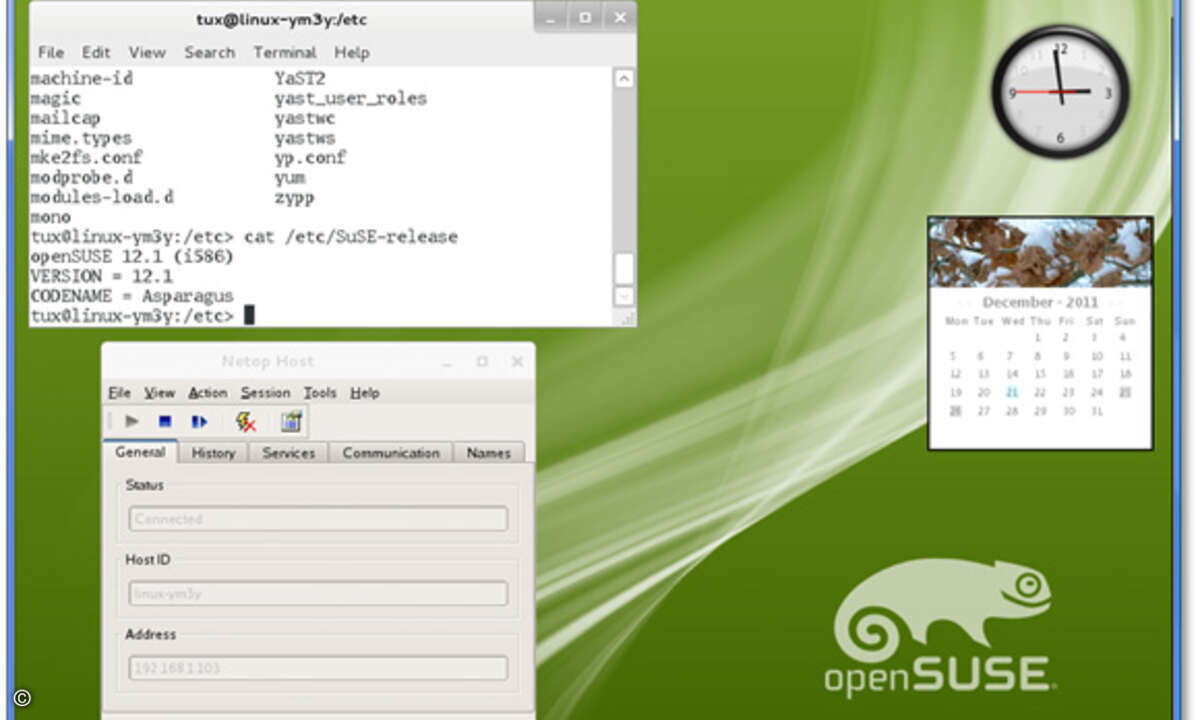Maximize the terminal window

click(585, 17)
